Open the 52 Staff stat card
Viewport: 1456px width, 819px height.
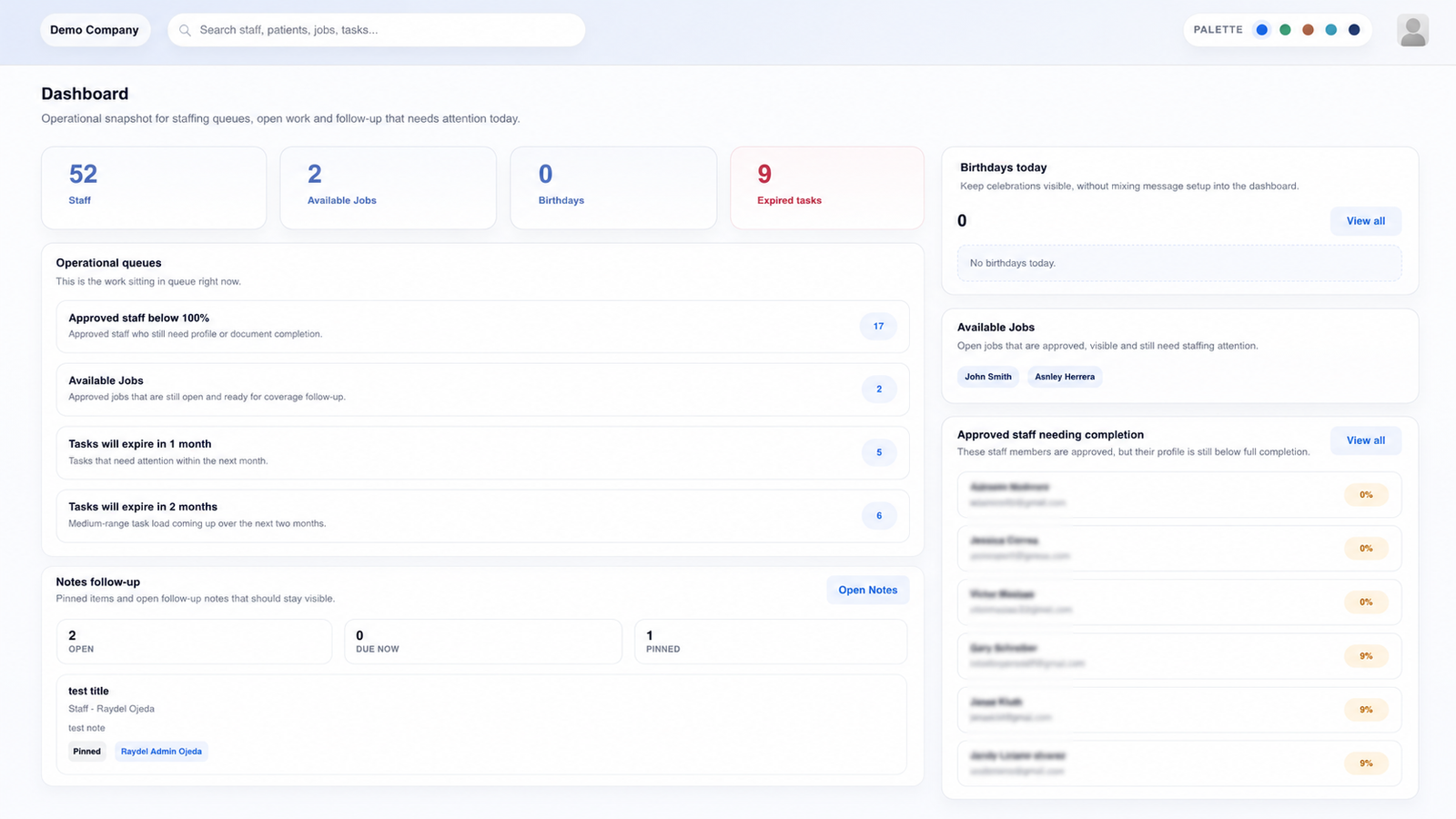click(154, 187)
